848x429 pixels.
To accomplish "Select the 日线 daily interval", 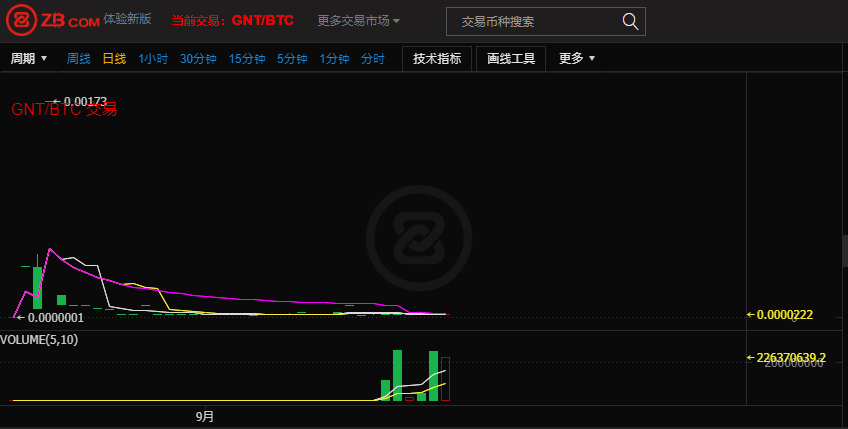I will coord(114,59).
